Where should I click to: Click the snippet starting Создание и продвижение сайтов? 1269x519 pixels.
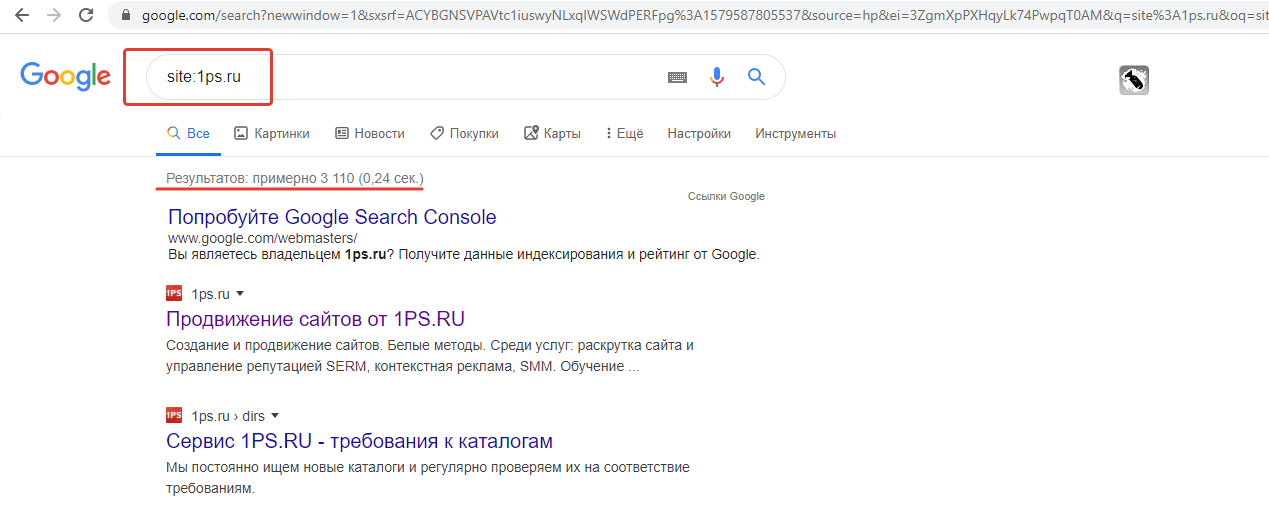point(430,356)
